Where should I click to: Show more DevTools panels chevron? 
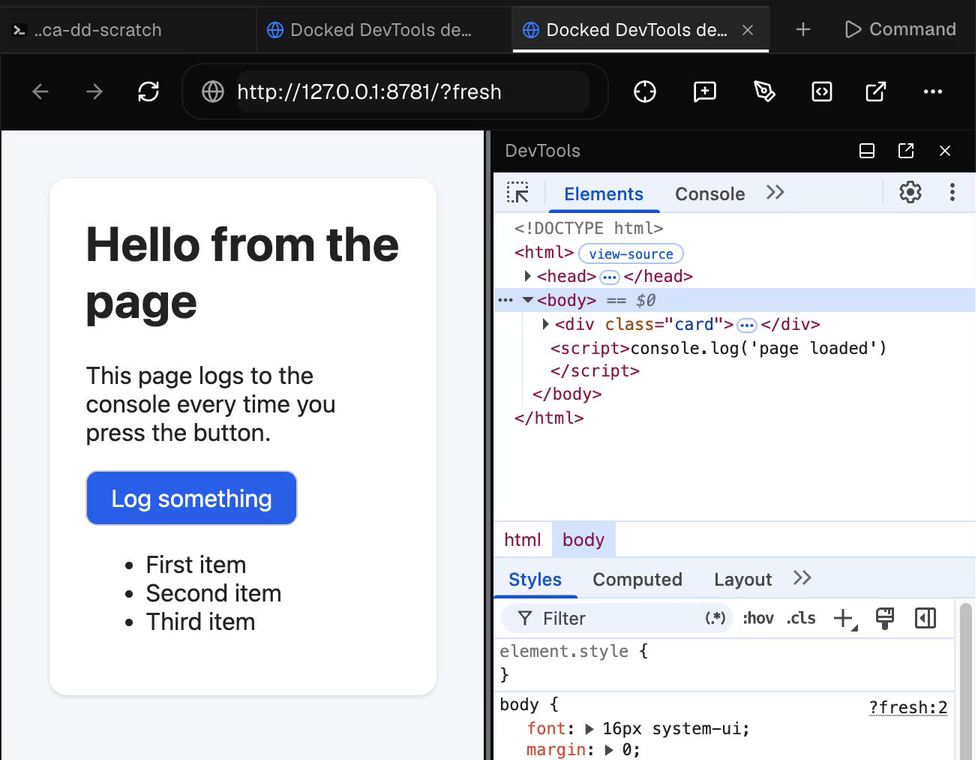(x=775, y=192)
